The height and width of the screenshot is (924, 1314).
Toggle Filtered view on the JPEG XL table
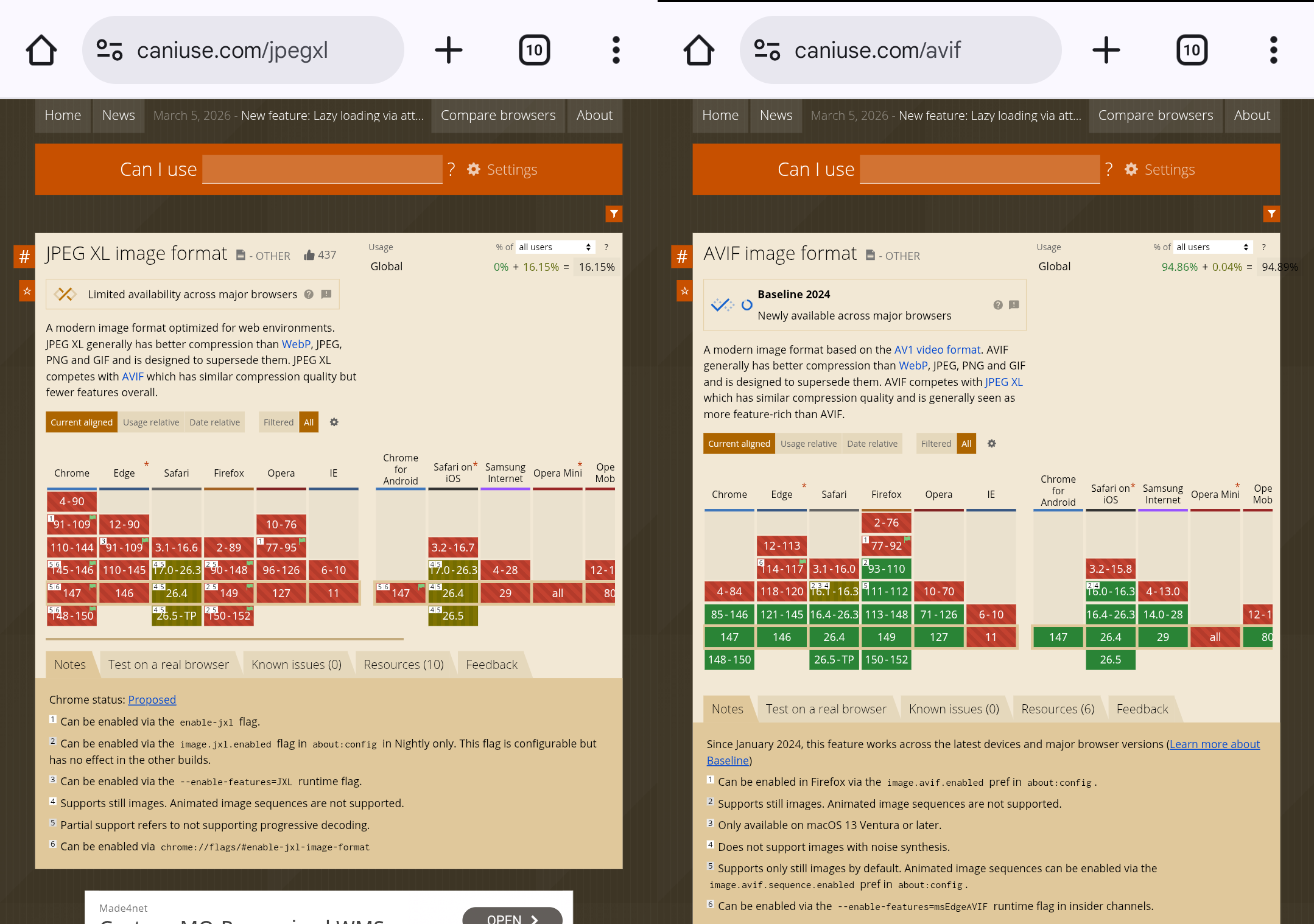click(278, 422)
